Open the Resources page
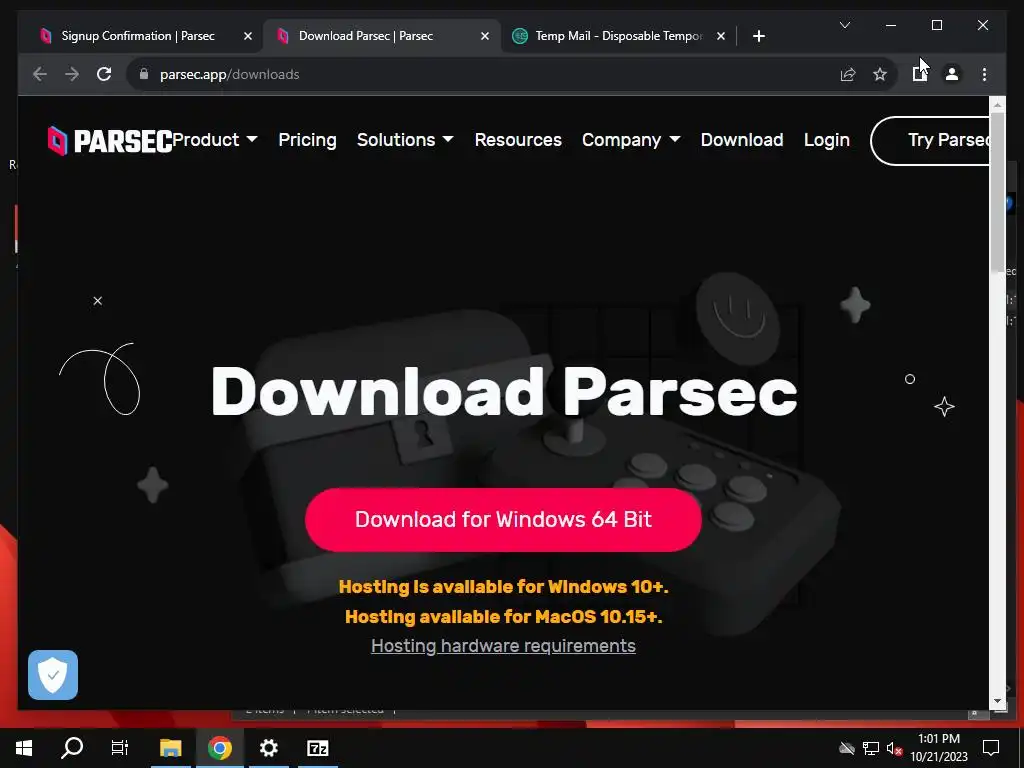Viewport: 1024px width, 768px height. coord(518,140)
